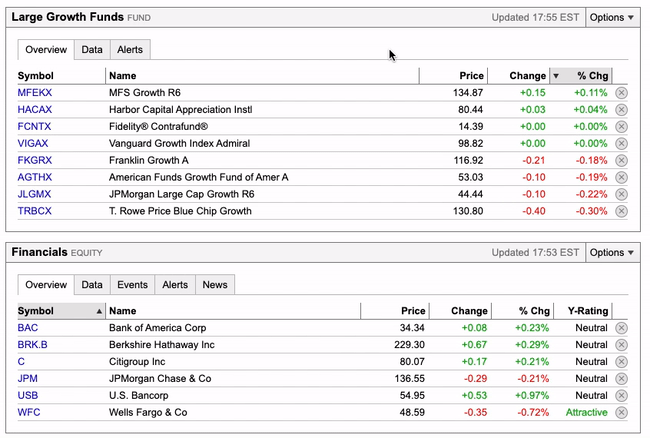Remove VIGAX row with its X icon
Image resolution: width=650 pixels, height=438 pixels.
click(621, 143)
